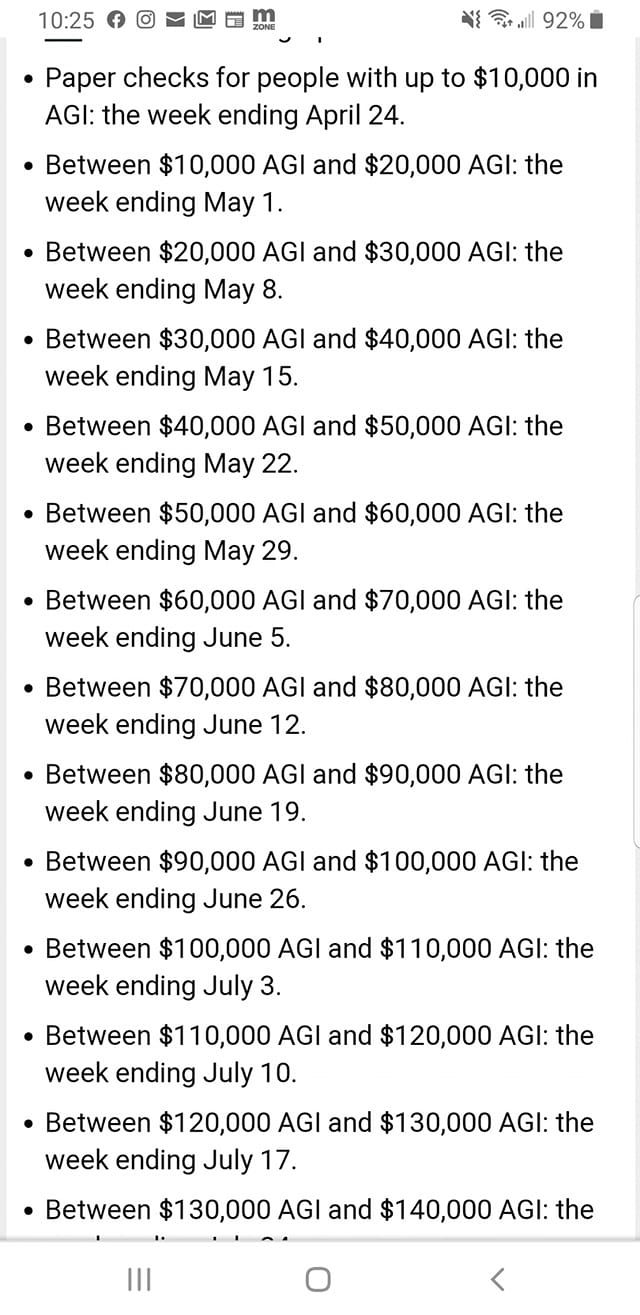Tap the edge panel handle on right side
The image size is (640, 1315).
636,720
